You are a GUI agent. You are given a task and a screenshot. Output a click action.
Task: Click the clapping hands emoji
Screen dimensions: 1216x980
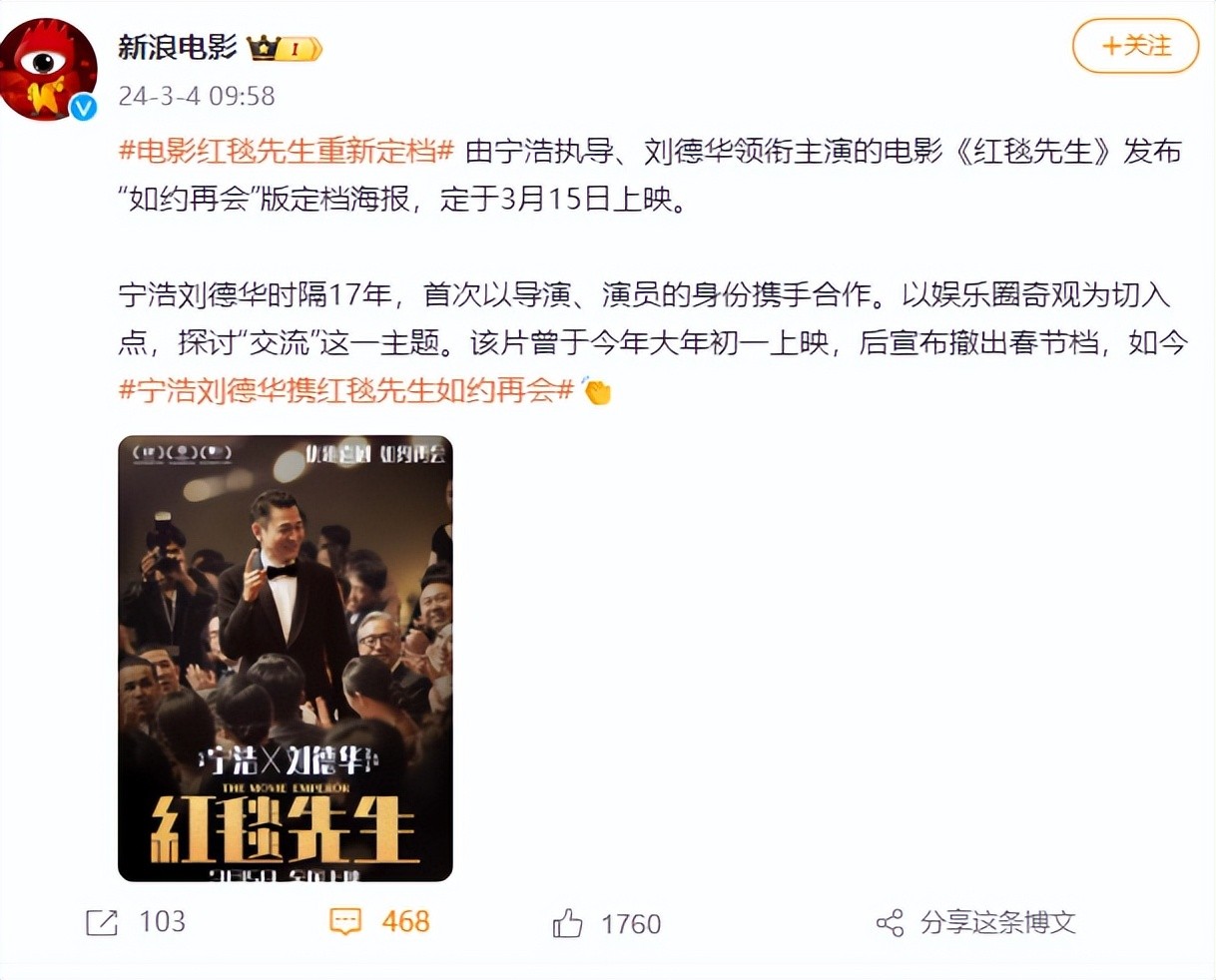coord(597,391)
